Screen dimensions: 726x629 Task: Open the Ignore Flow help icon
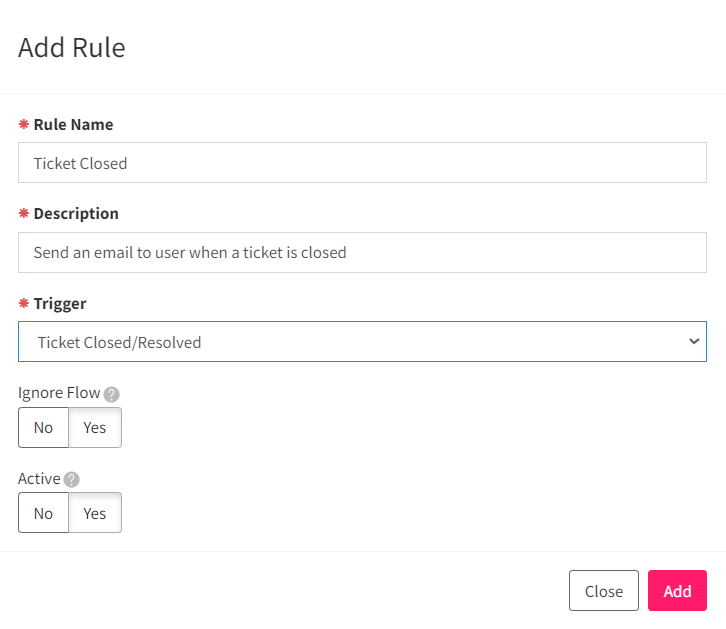point(111,394)
